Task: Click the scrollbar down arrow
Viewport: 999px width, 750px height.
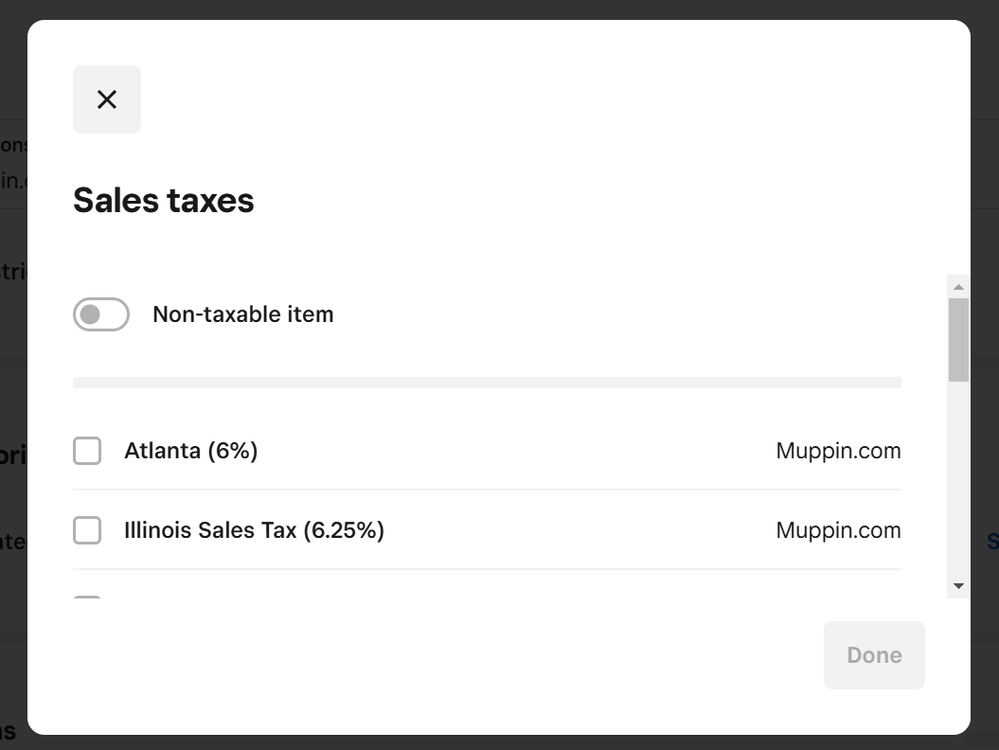Action: point(959,586)
